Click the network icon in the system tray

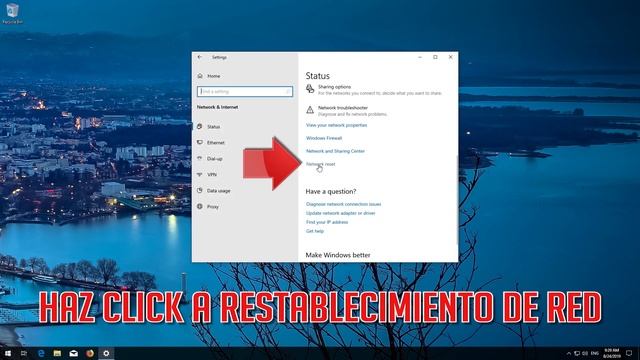[577, 353]
